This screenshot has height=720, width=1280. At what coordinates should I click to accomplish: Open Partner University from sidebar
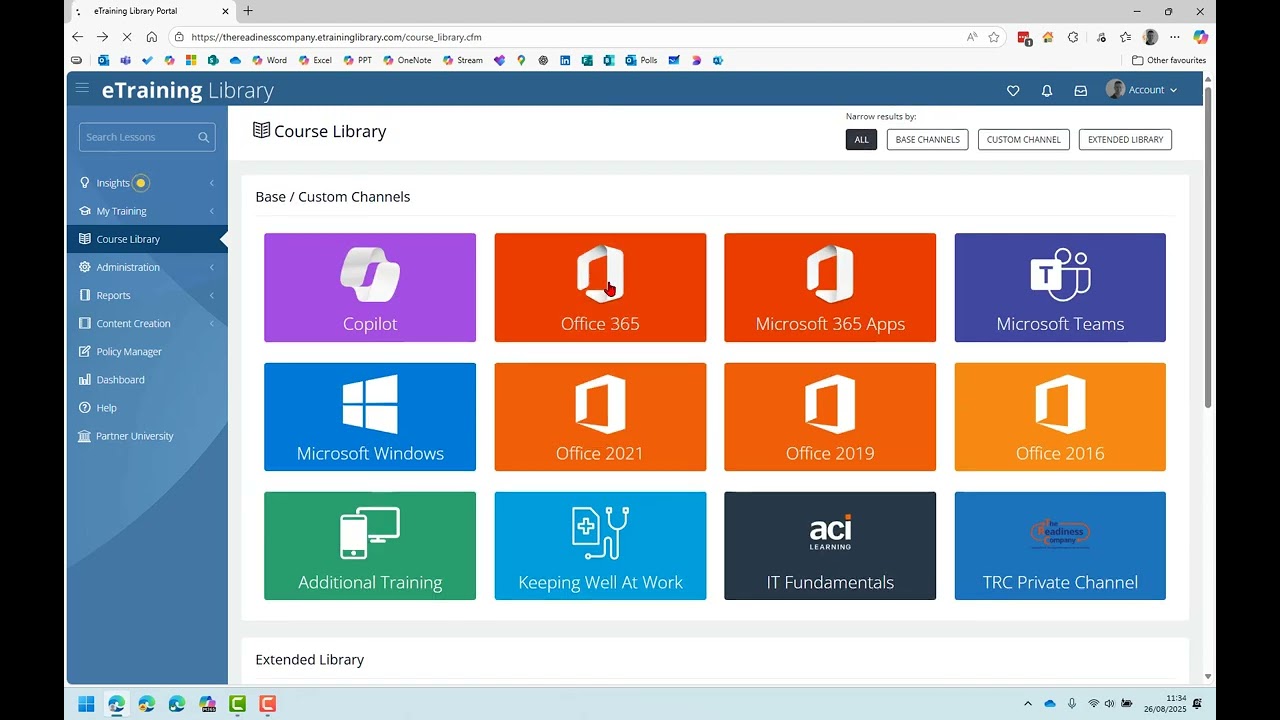tap(147, 436)
